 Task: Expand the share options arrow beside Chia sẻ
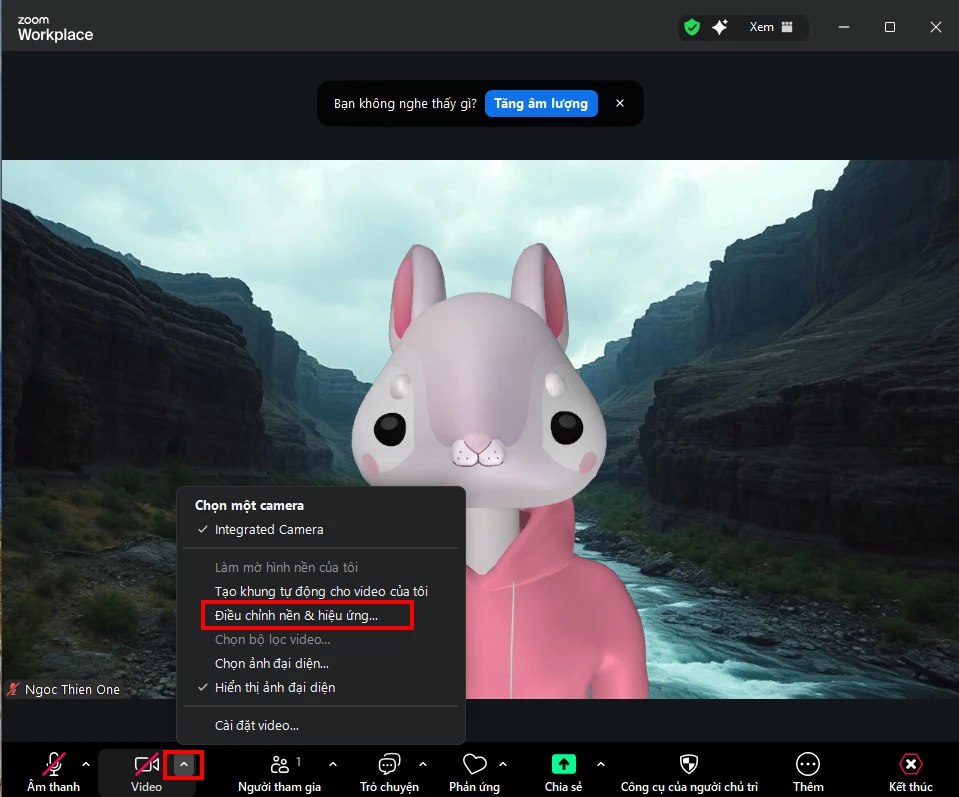pos(601,765)
